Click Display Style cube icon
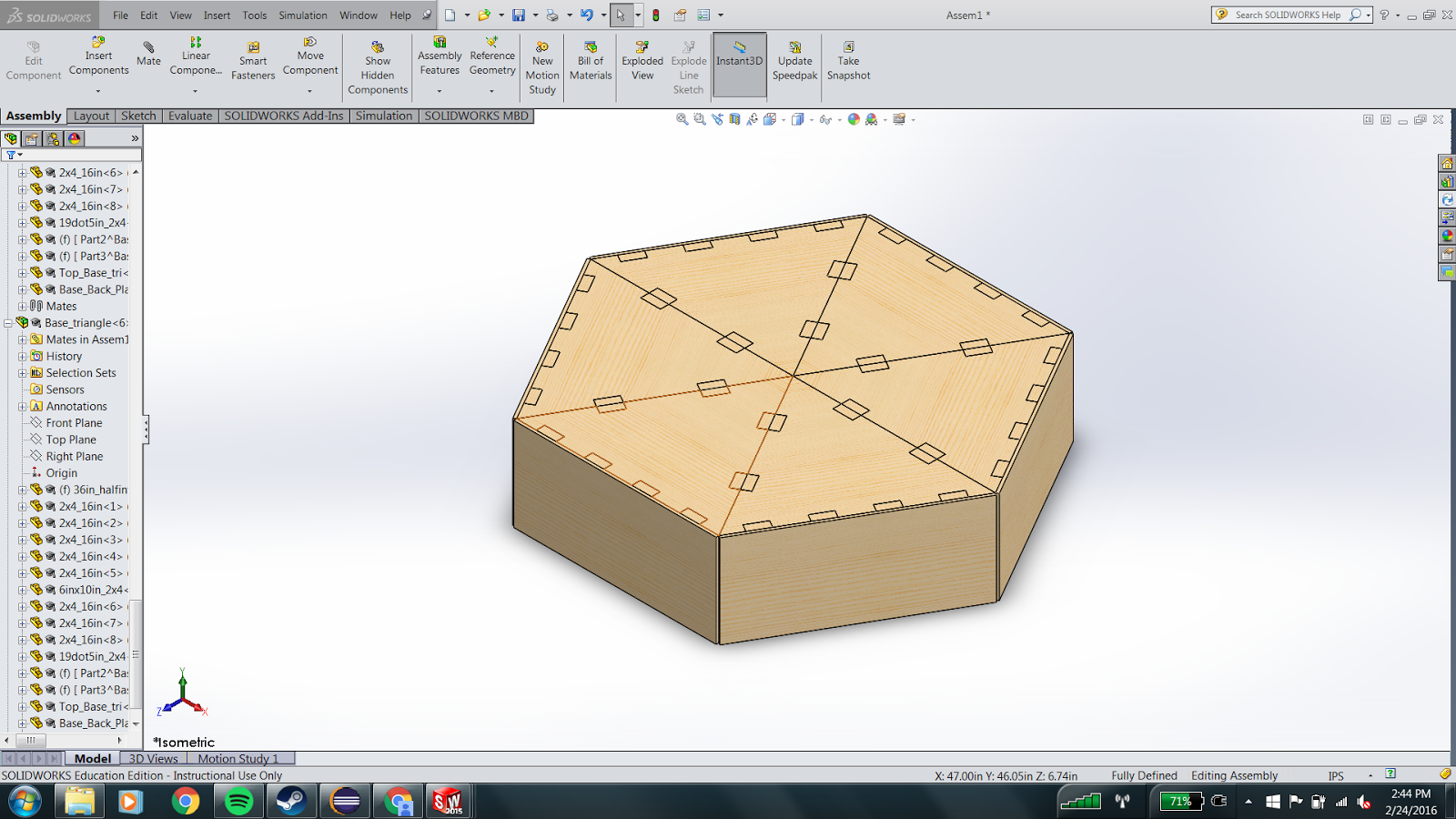Viewport: 1456px width, 819px height. tap(797, 119)
